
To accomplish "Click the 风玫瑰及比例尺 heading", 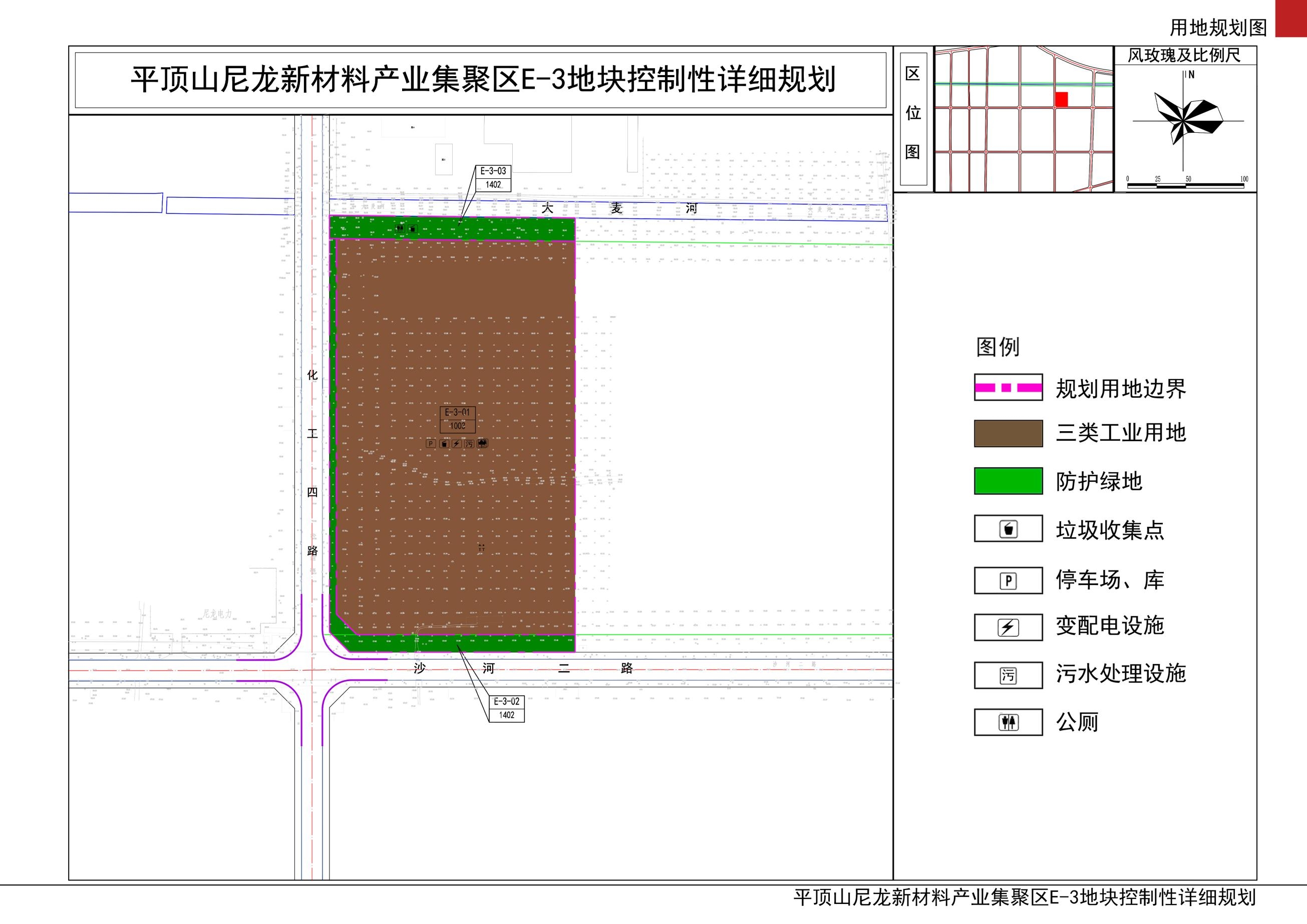I will click(1184, 56).
